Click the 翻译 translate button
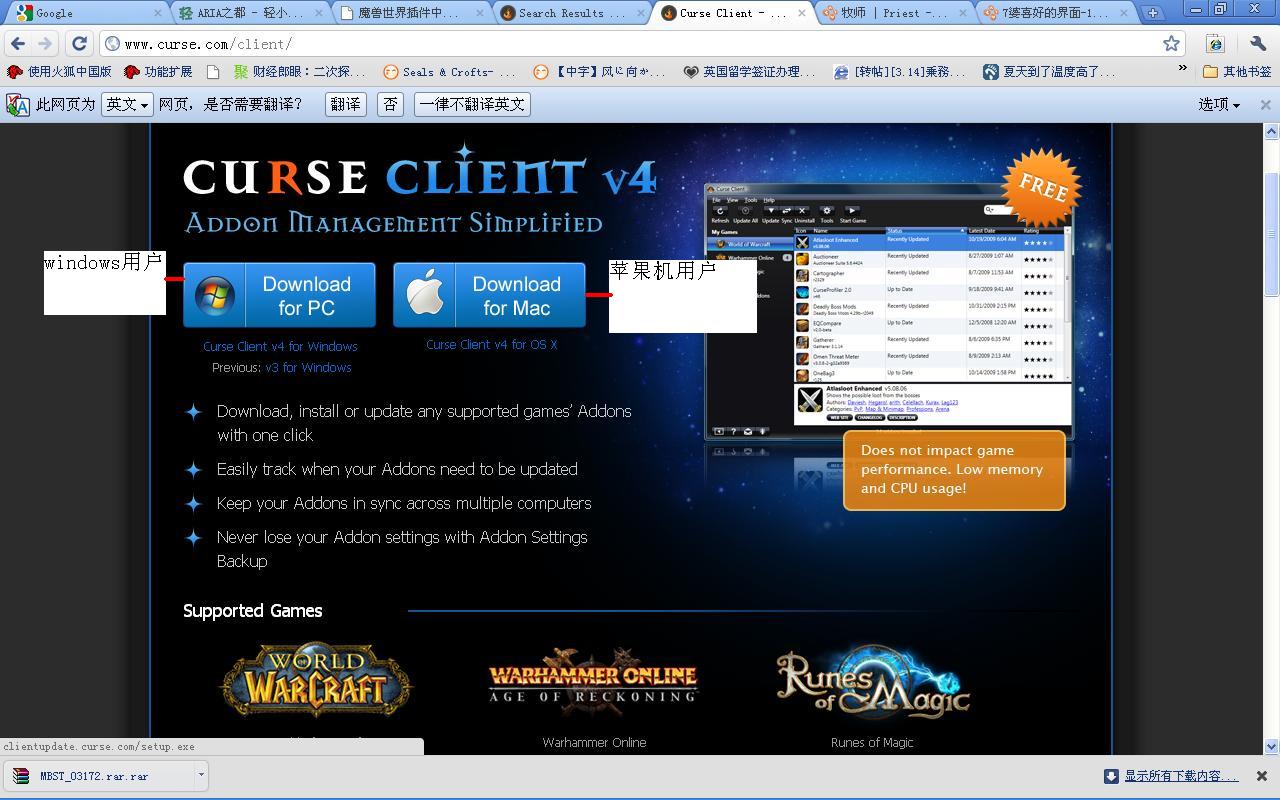This screenshot has width=1280, height=800. click(x=346, y=104)
